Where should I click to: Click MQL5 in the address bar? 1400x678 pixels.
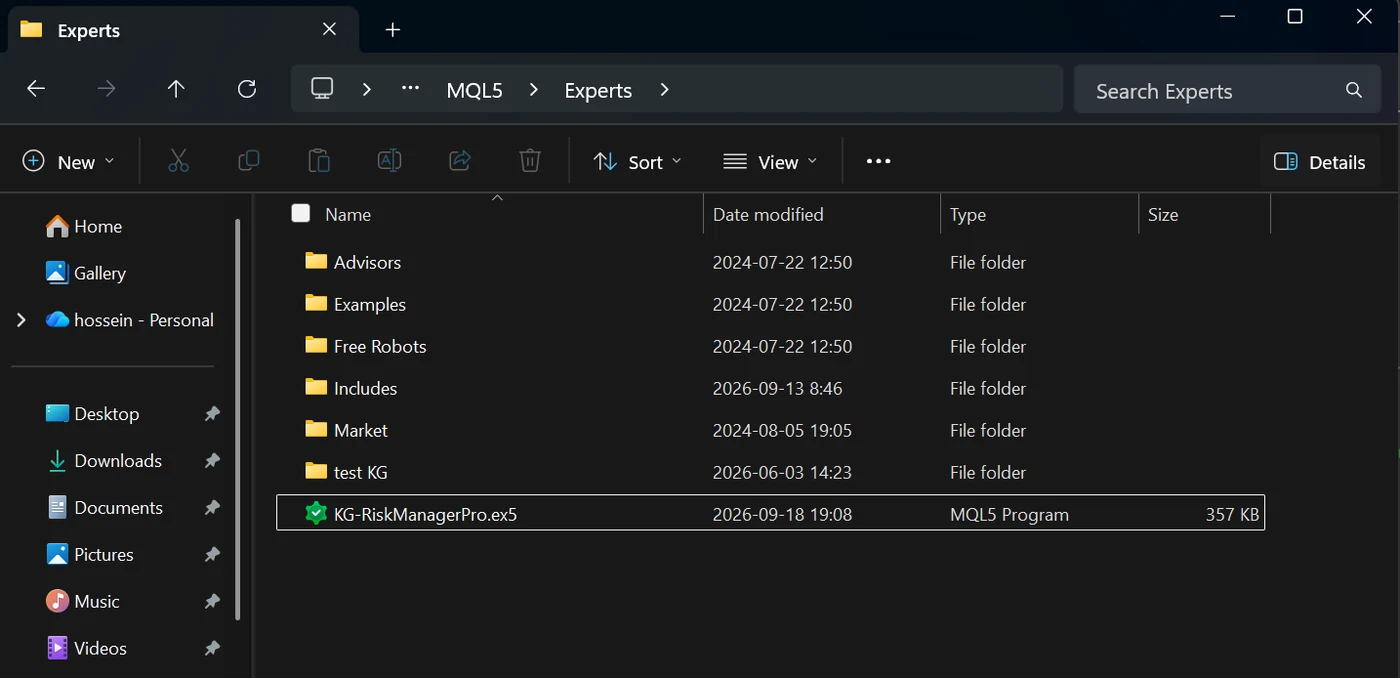point(475,90)
